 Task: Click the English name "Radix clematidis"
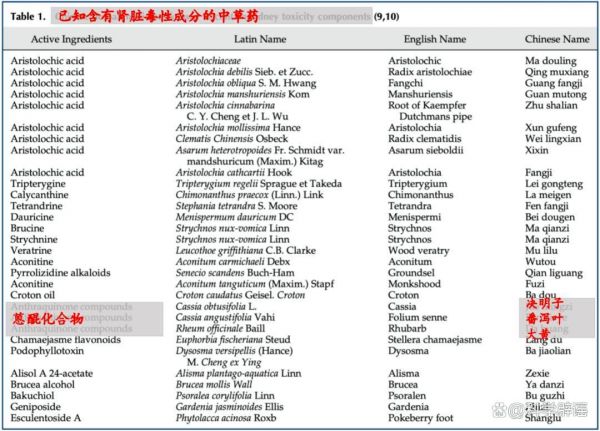point(425,139)
